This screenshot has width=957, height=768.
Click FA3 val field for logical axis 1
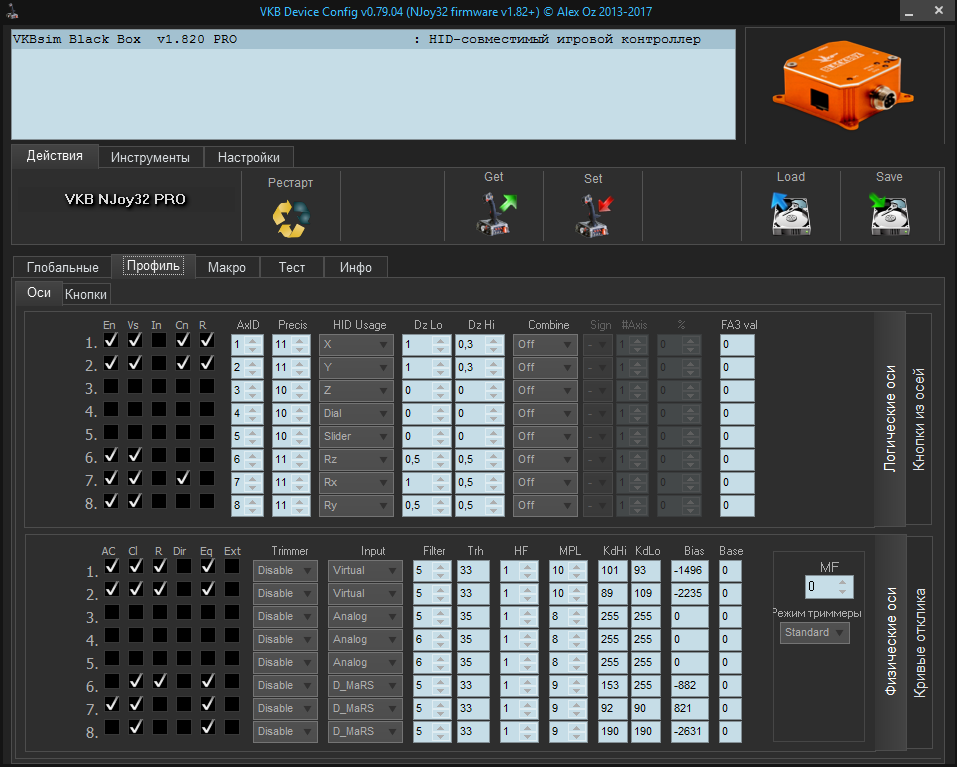coord(737,345)
